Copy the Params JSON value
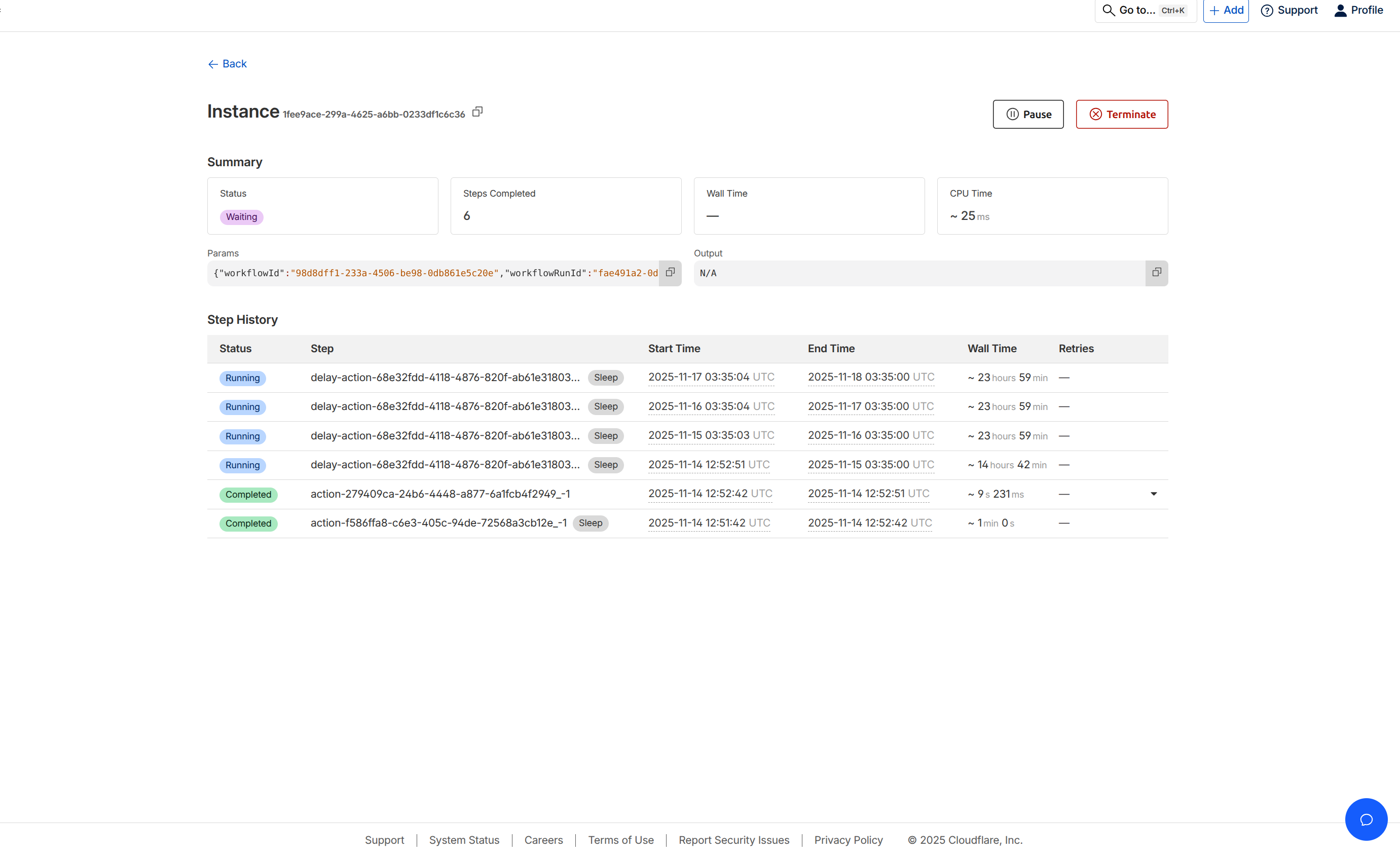1400x859 pixels. click(670, 273)
